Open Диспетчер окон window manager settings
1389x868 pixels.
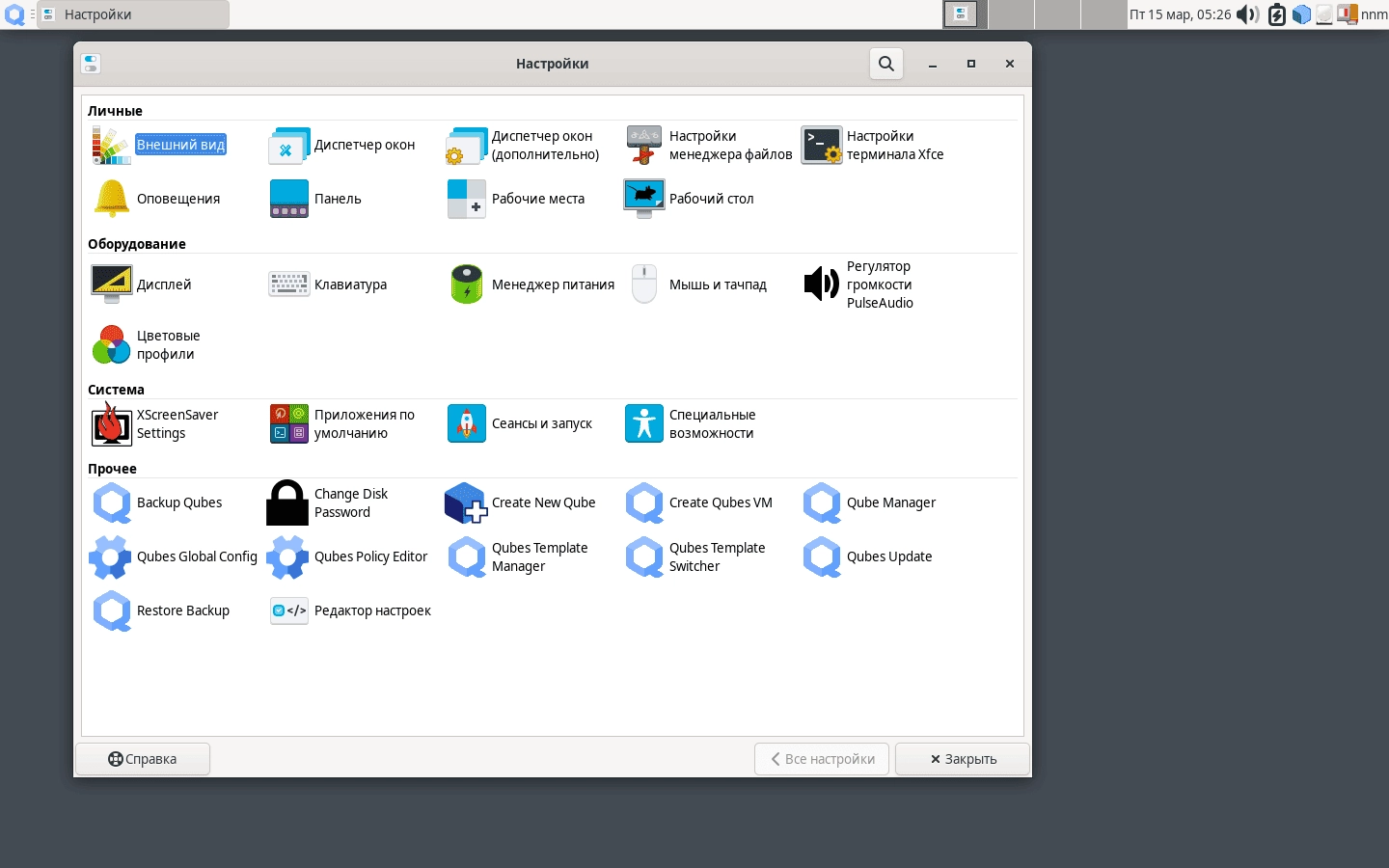point(342,146)
